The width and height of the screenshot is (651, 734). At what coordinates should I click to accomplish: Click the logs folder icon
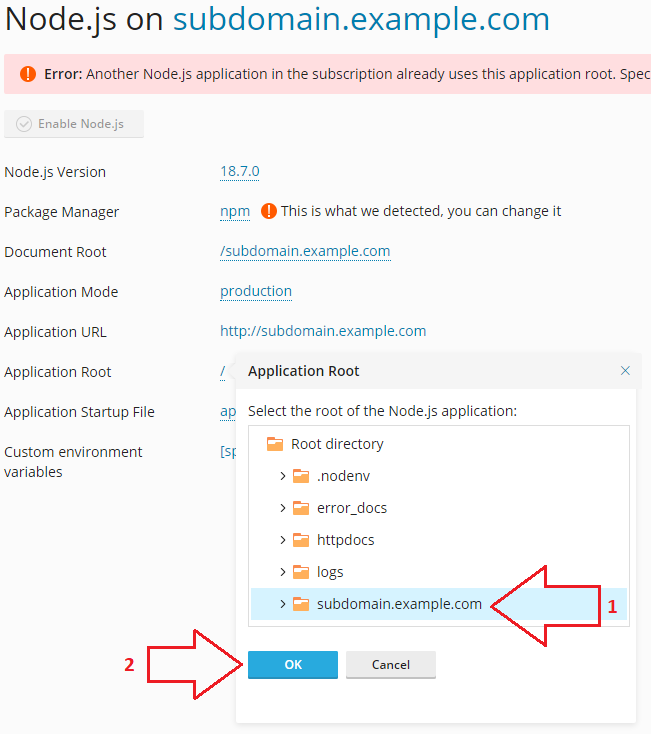click(x=300, y=572)
